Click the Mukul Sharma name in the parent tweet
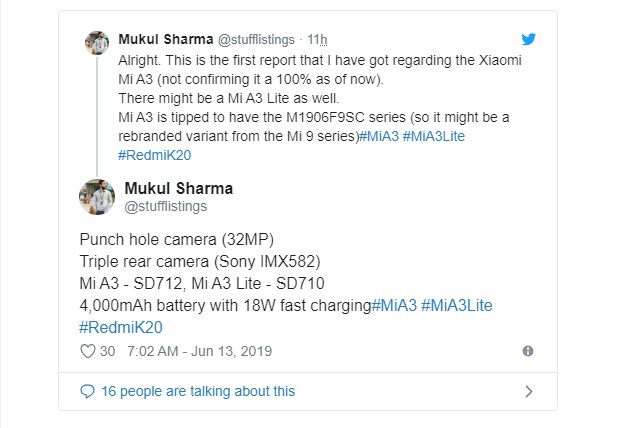The width and height of the screenshot is (621, 428). [160, 39]
